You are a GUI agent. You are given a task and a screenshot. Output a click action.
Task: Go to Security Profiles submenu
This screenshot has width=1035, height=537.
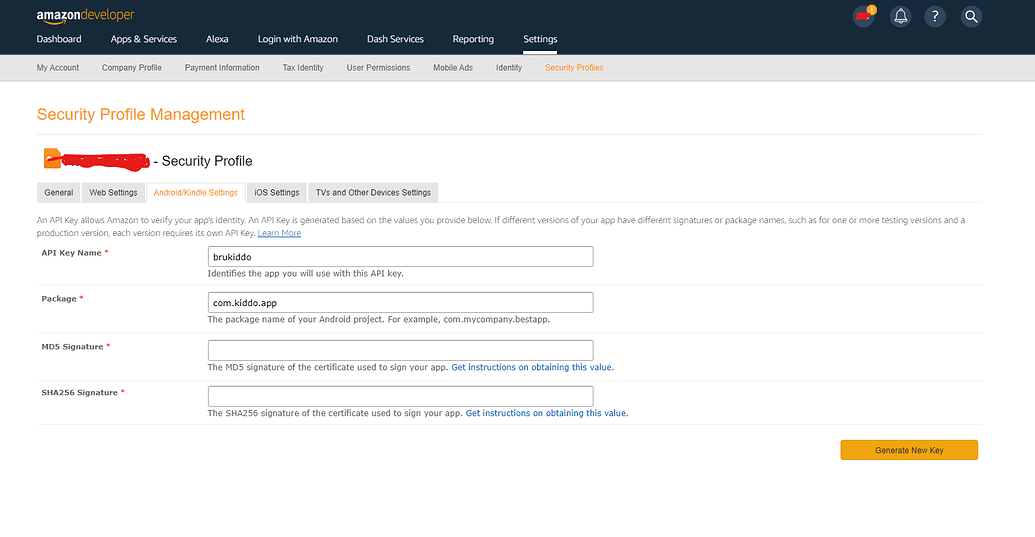click(574, 68)
